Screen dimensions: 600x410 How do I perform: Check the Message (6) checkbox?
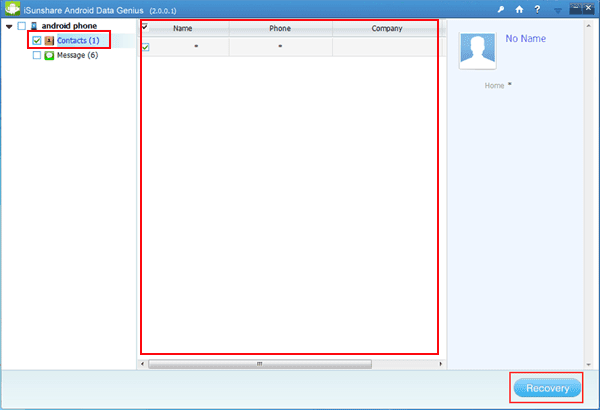click(37, 56)
